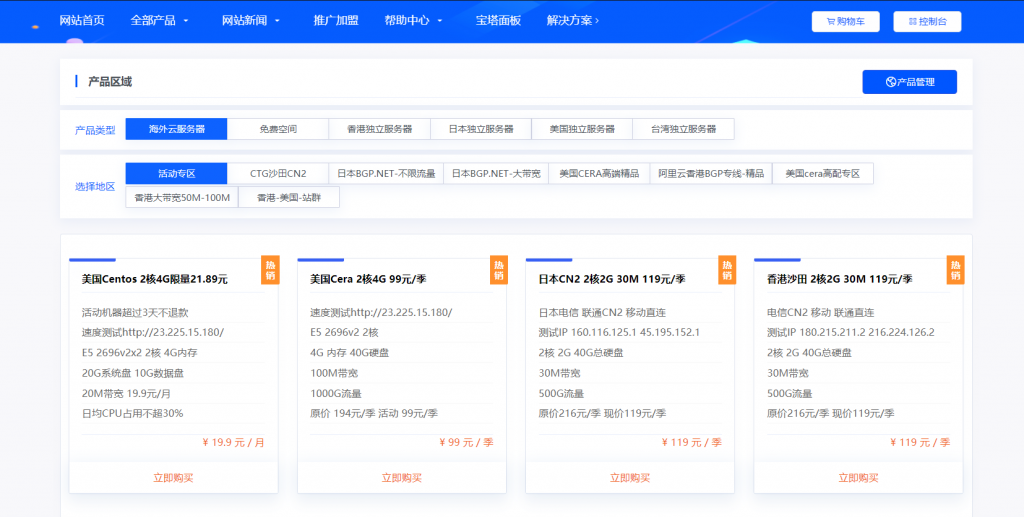
Task: Click the 热销 badge on 香港沙田 card
Action: (955, 270)
